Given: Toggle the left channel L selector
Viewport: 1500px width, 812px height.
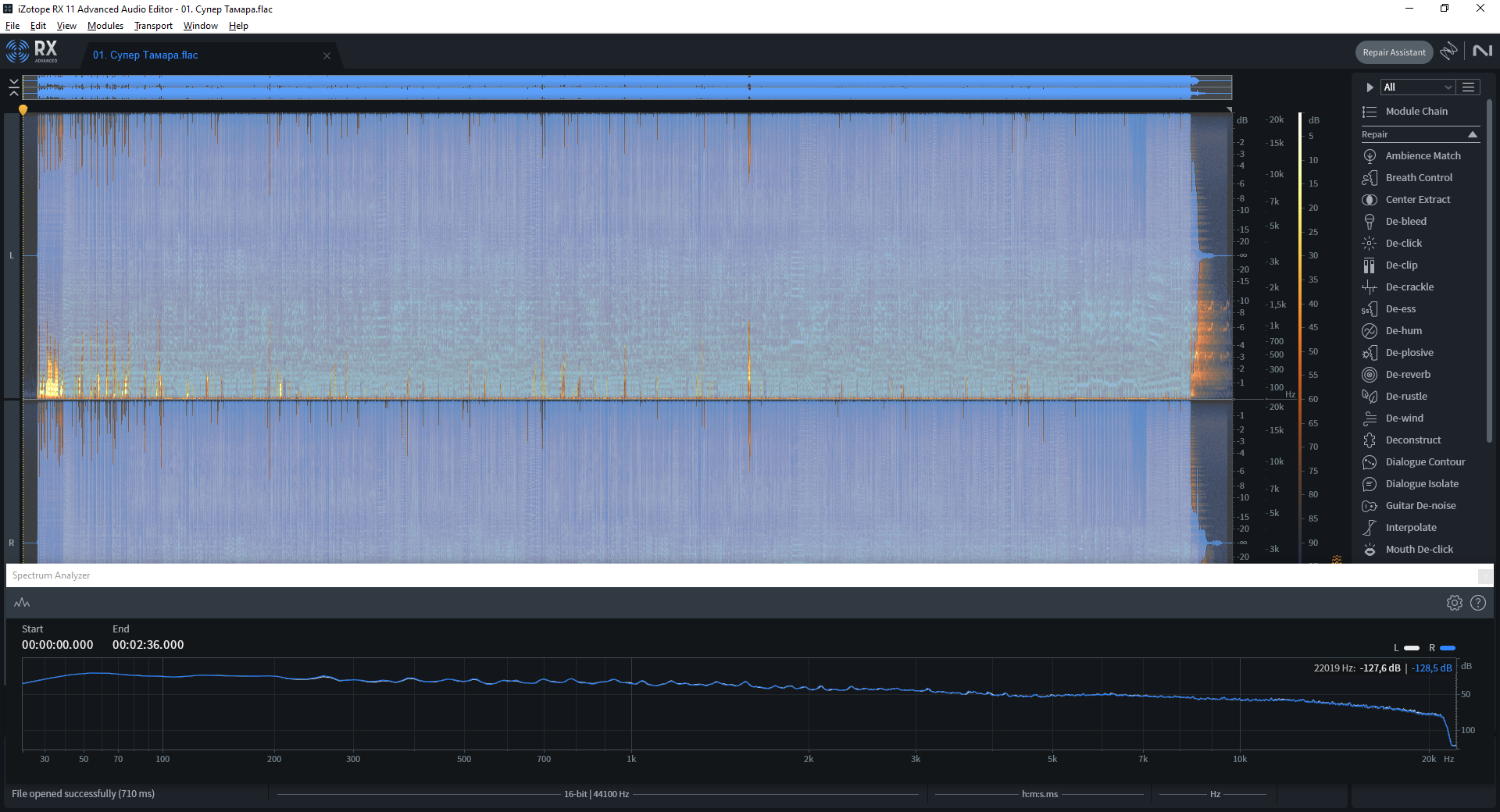Looking at the screenshot, I should (x=12, y=255).
